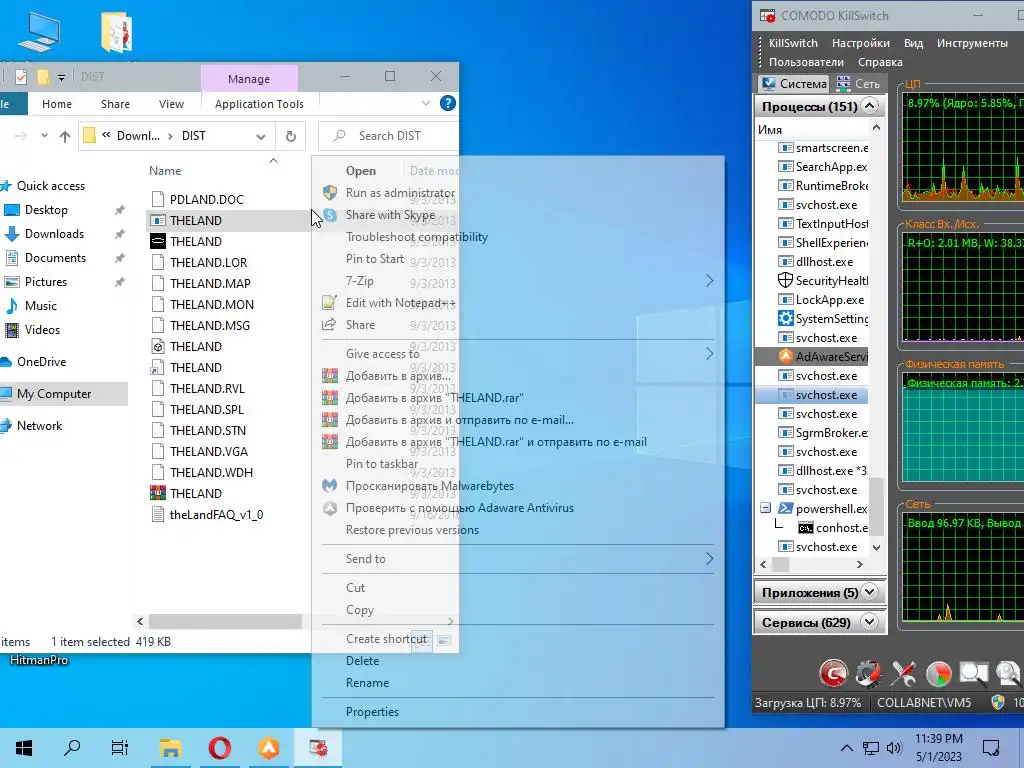The image size is (1024, 768).
Task: Open Downloads in Quick access
Action: pos(54,234)
